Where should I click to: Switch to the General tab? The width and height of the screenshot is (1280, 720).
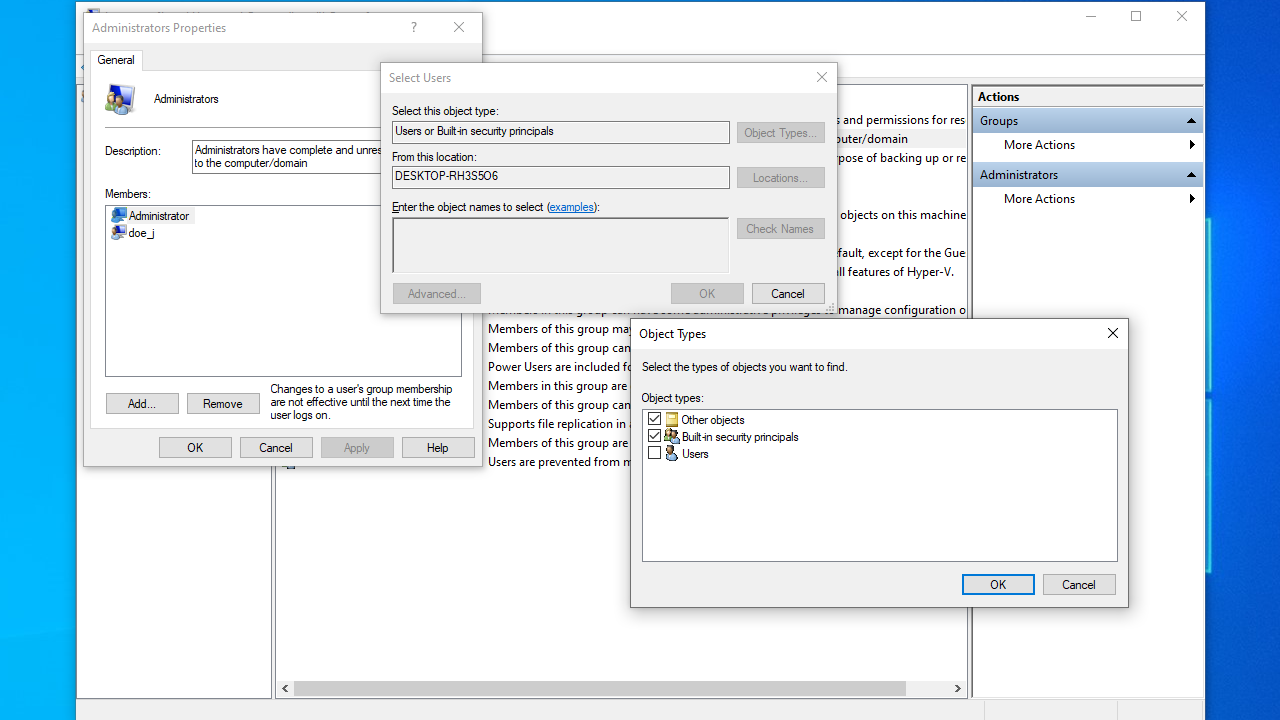click(x=116, y=60)
